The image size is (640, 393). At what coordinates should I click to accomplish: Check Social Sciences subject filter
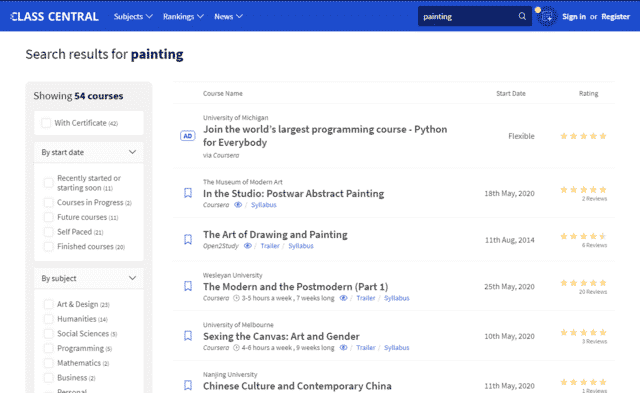49,334
